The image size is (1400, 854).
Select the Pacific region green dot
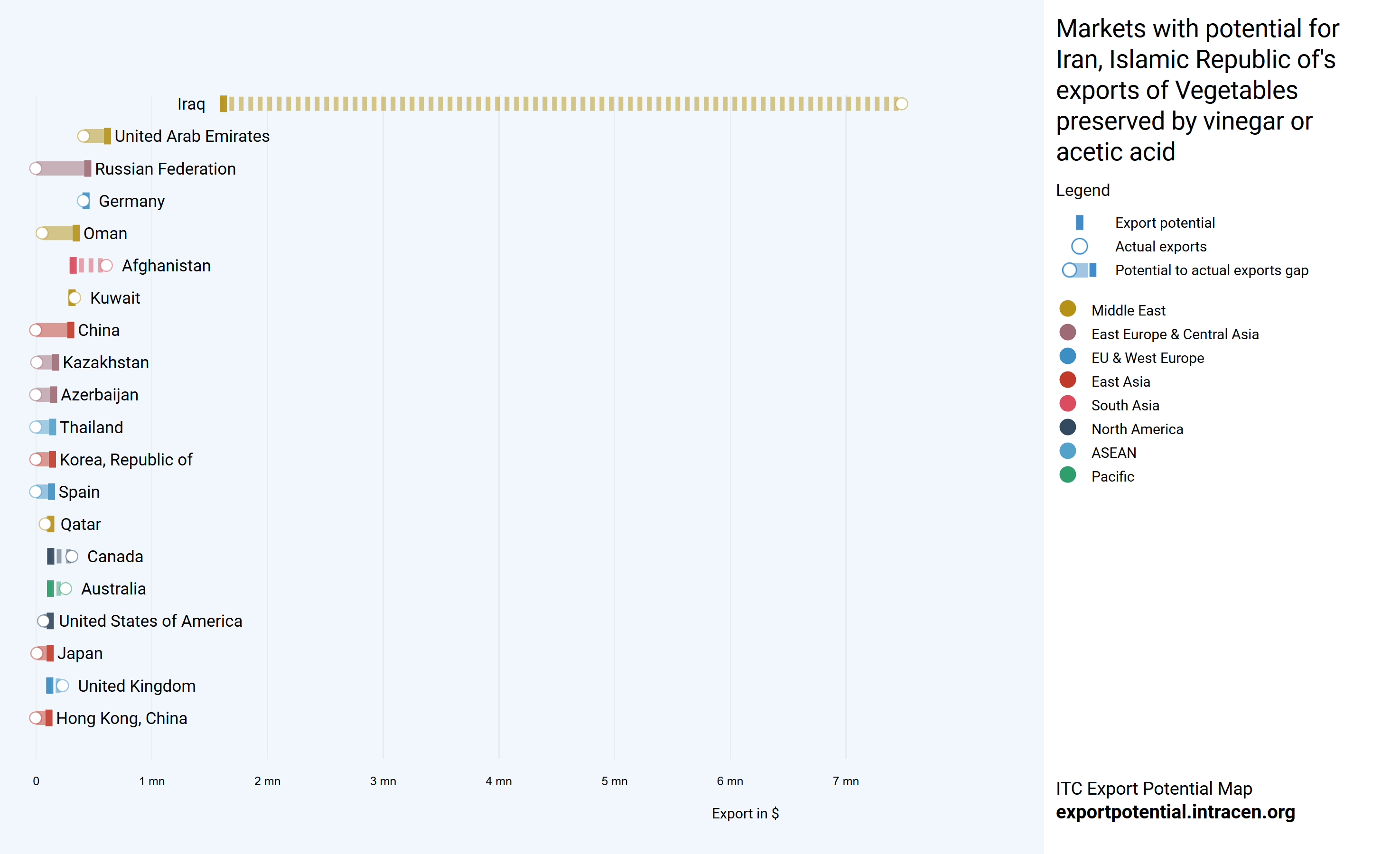pos(1068,474)
